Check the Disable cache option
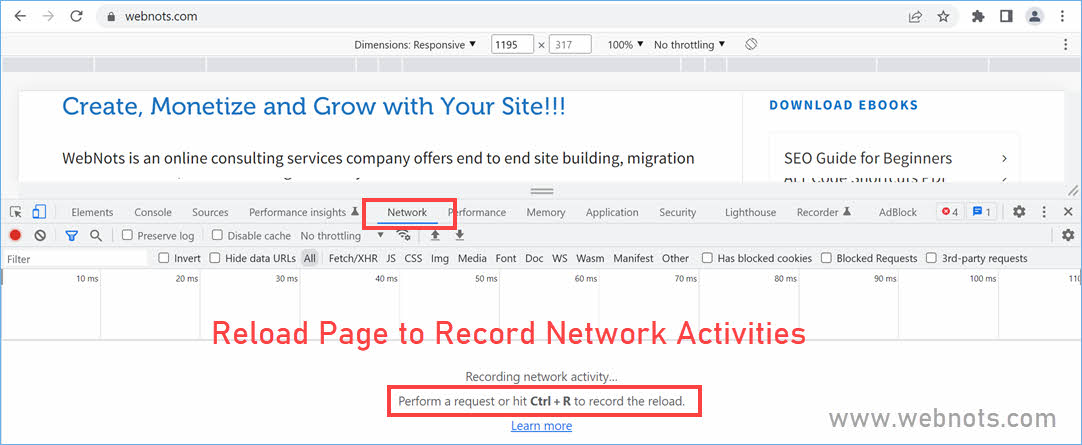The image size is (1082, 445). (x=217, y=236)
